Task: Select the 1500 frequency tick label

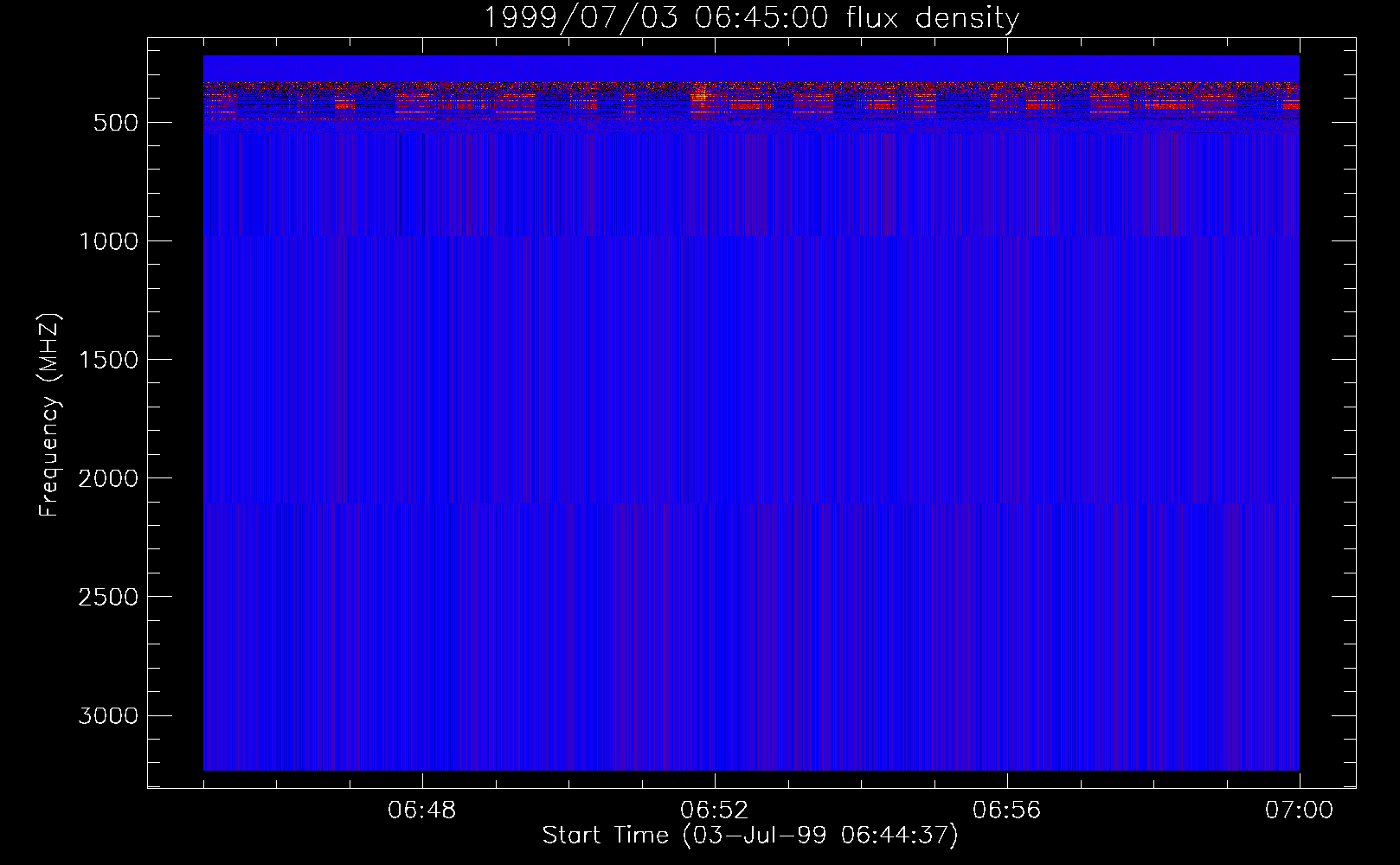Action: [108, 360]
